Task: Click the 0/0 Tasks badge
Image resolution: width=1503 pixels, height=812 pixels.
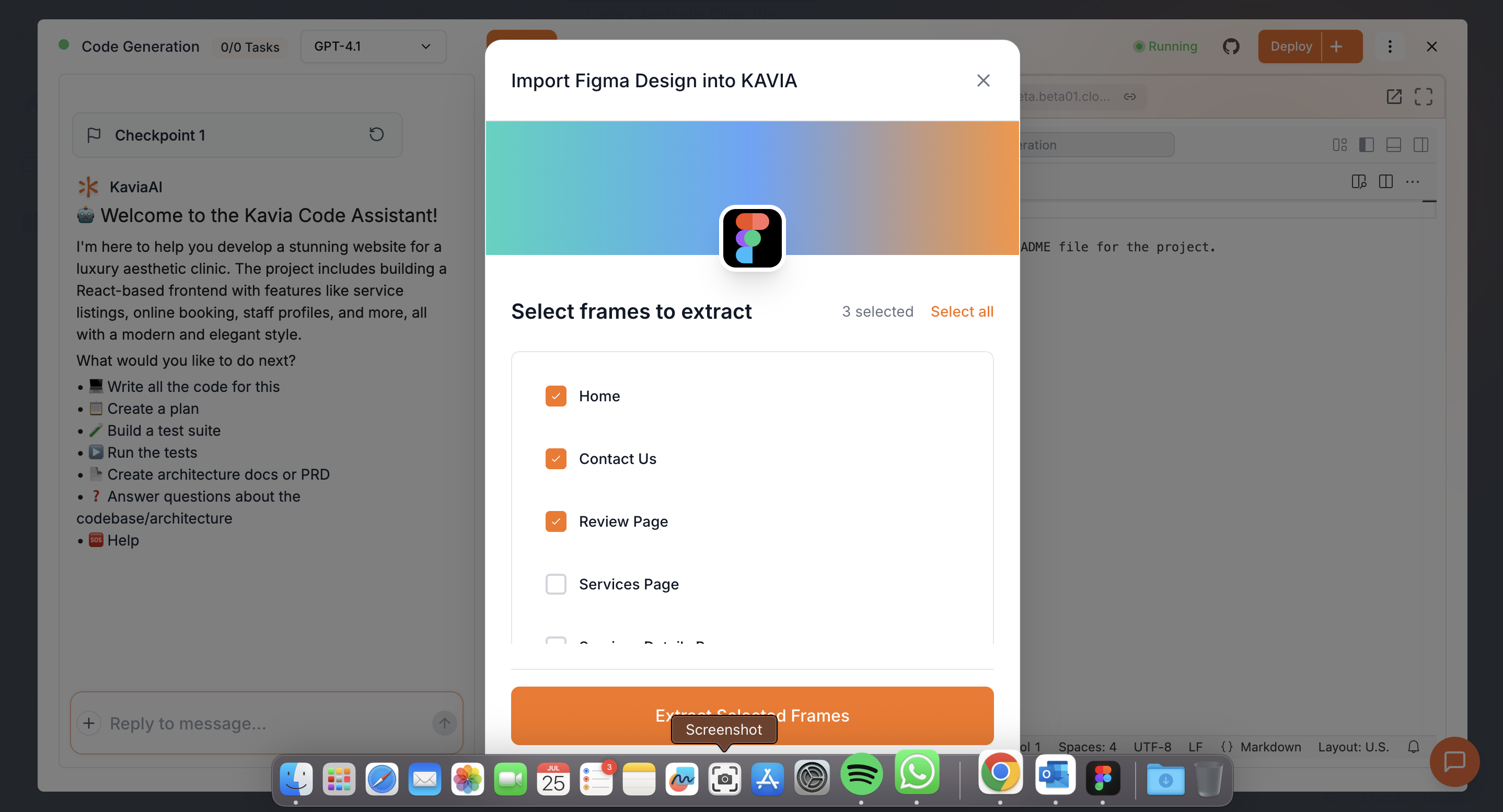Action: tap(250, 47)
